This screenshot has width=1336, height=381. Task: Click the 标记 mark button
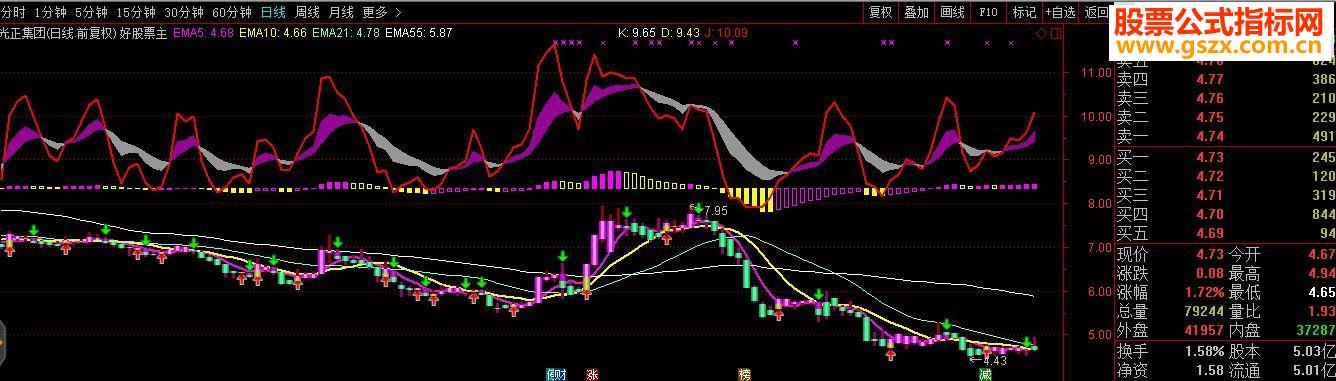1024,12
